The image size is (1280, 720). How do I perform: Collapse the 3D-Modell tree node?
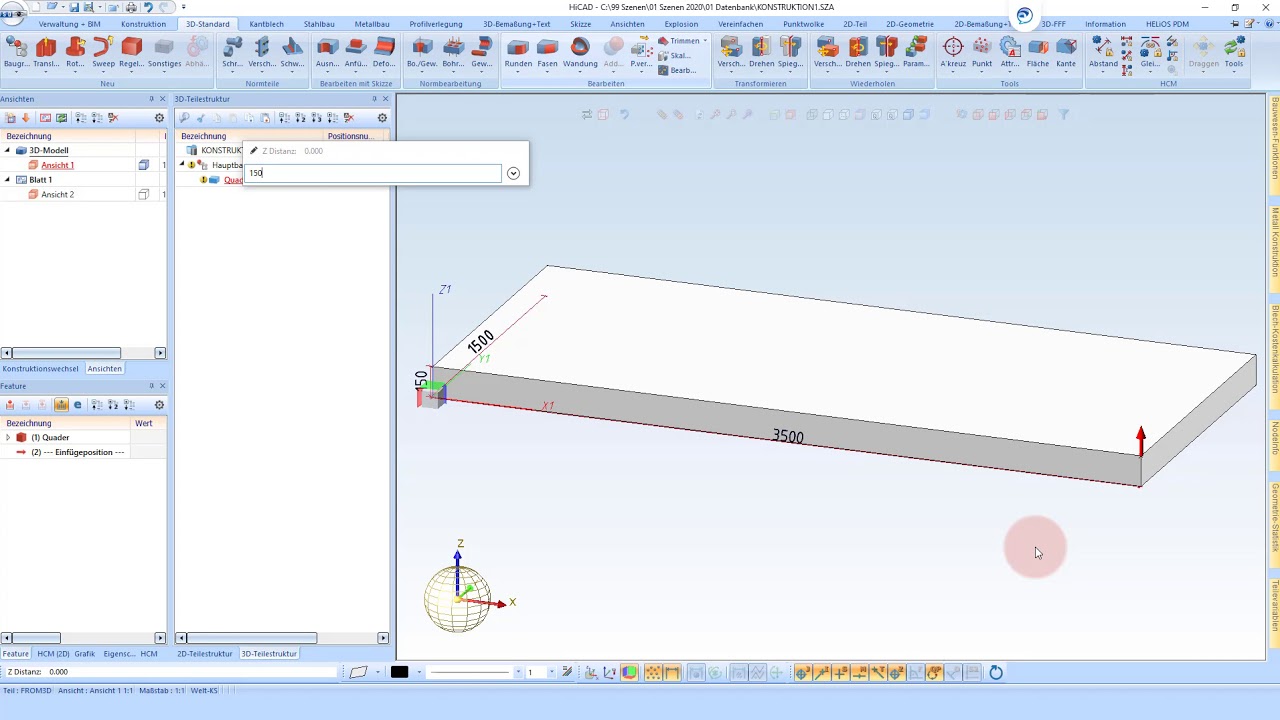click(7, 150)
